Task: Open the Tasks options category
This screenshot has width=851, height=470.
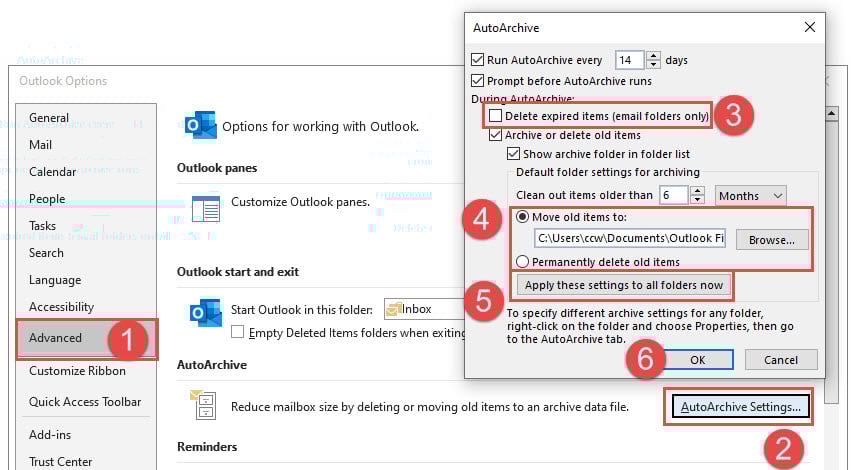Action: [x=42, y=226]
